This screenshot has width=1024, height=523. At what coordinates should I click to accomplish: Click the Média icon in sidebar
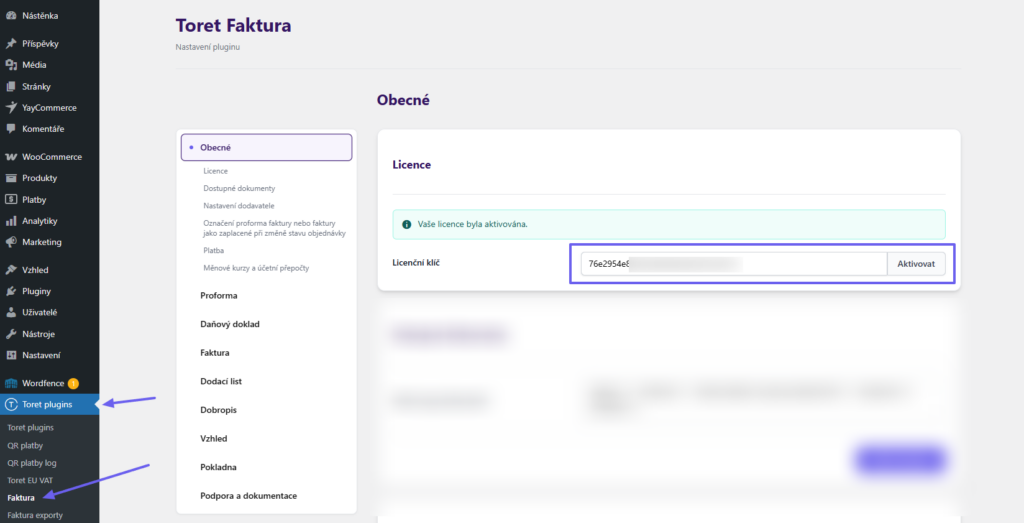(x=10, y=65)
